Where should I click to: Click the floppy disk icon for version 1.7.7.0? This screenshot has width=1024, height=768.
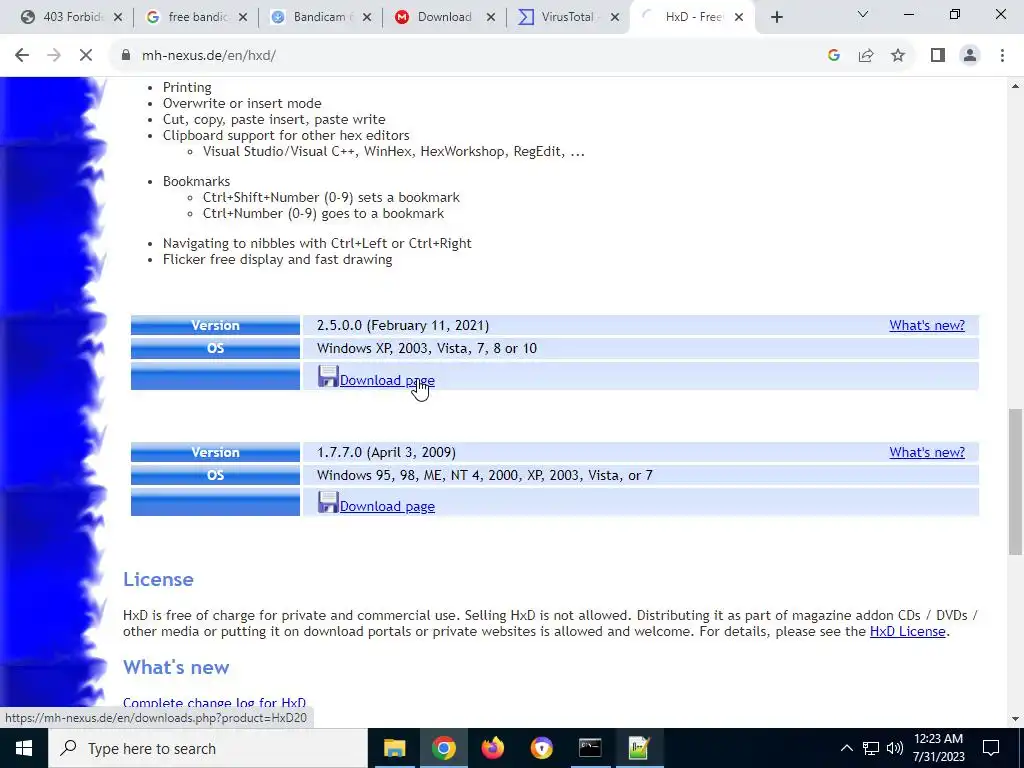(328, 502)
